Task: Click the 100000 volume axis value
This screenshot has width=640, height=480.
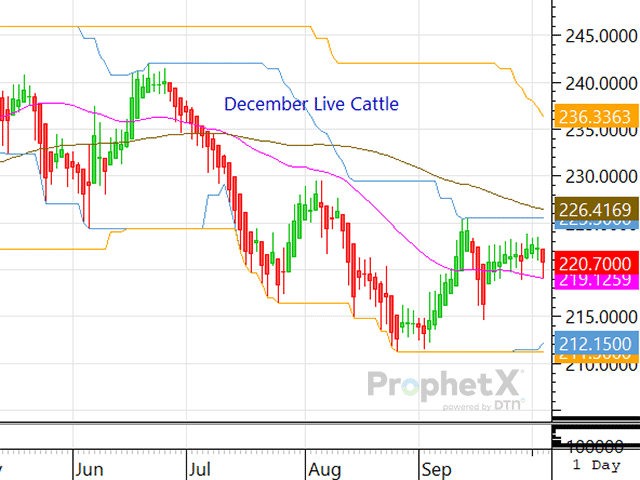Action: pos(596,447)
